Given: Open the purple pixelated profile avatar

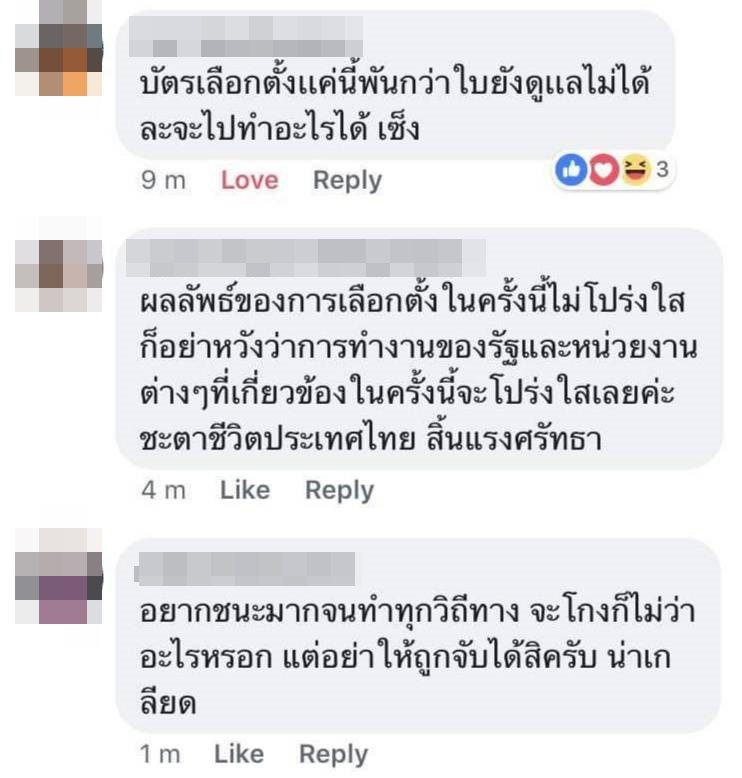Looking at the screenshot, I should click(x=59, y=576).
